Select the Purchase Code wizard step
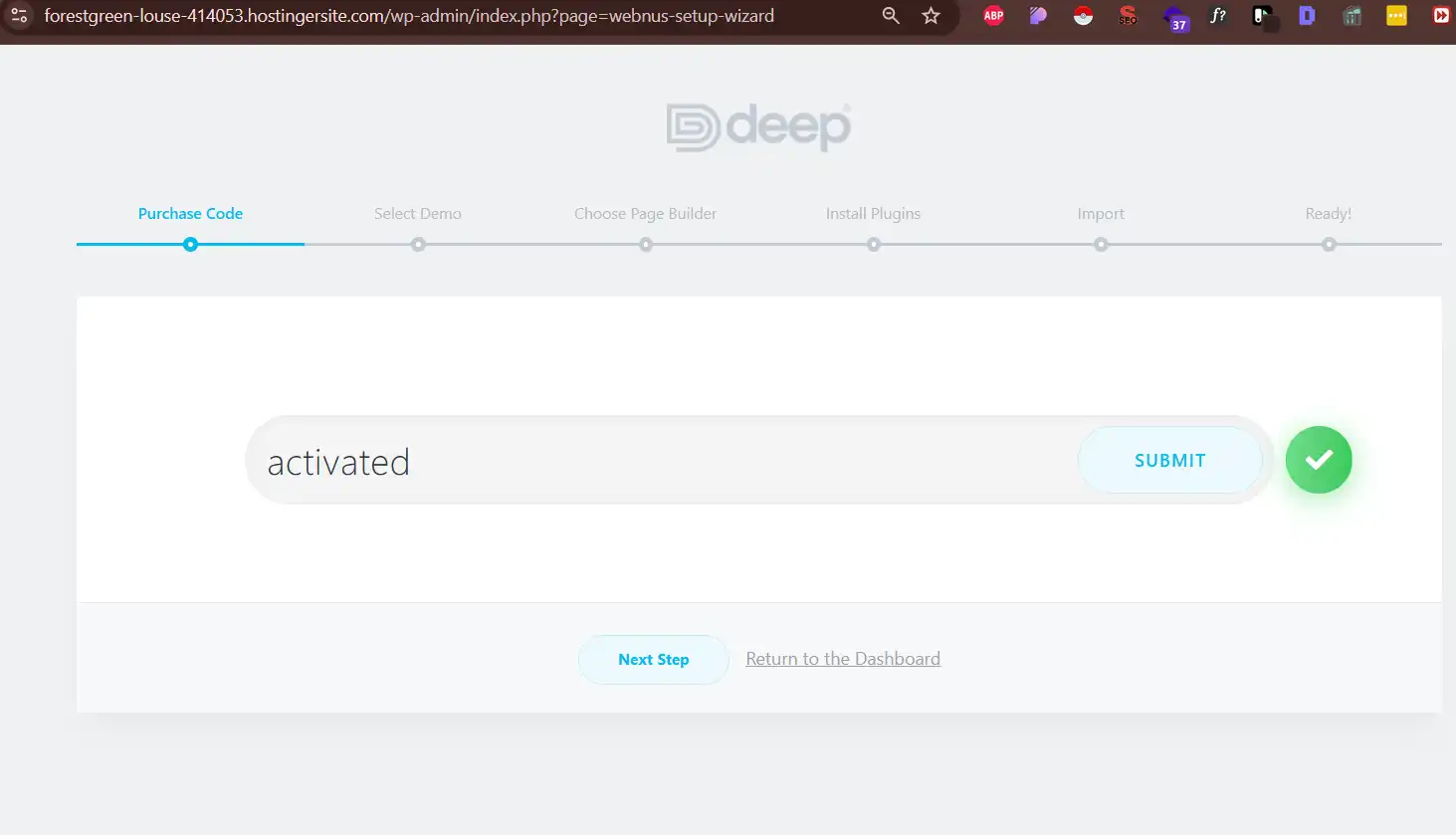Viewport: 1456px width, 835px height. (x=190, y=213)
